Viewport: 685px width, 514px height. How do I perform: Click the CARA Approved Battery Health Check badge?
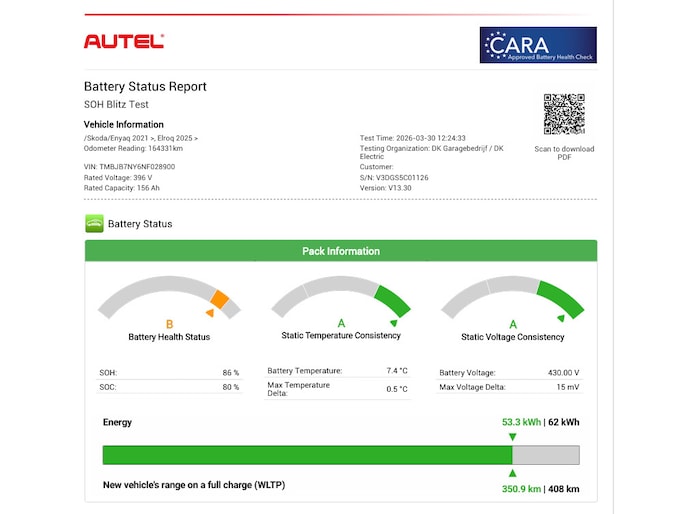[540, 46]
